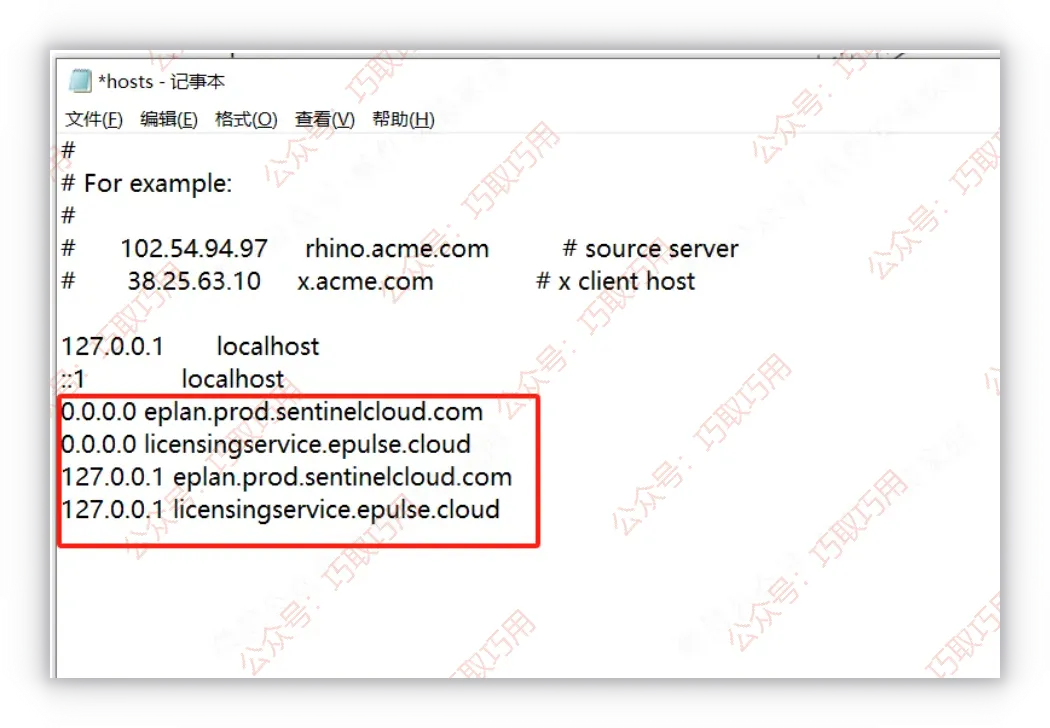Click the hostname x.acme.com
This screenshot has height=728, width=1050.
tap(366, 281)
